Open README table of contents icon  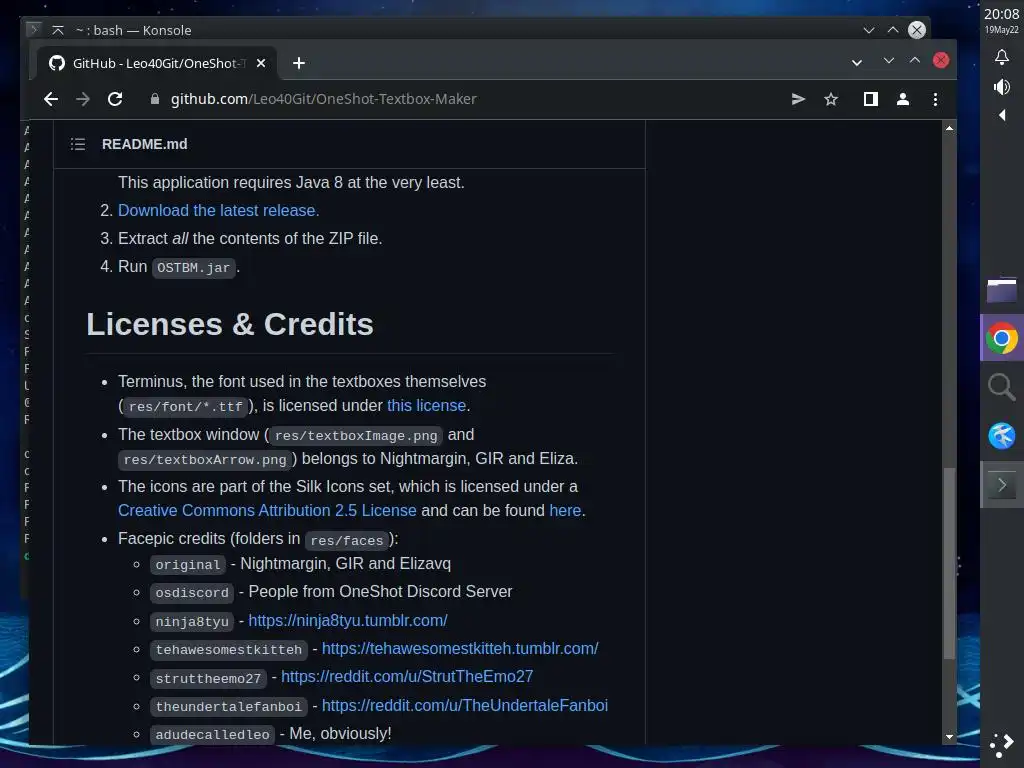coord(78,144)
